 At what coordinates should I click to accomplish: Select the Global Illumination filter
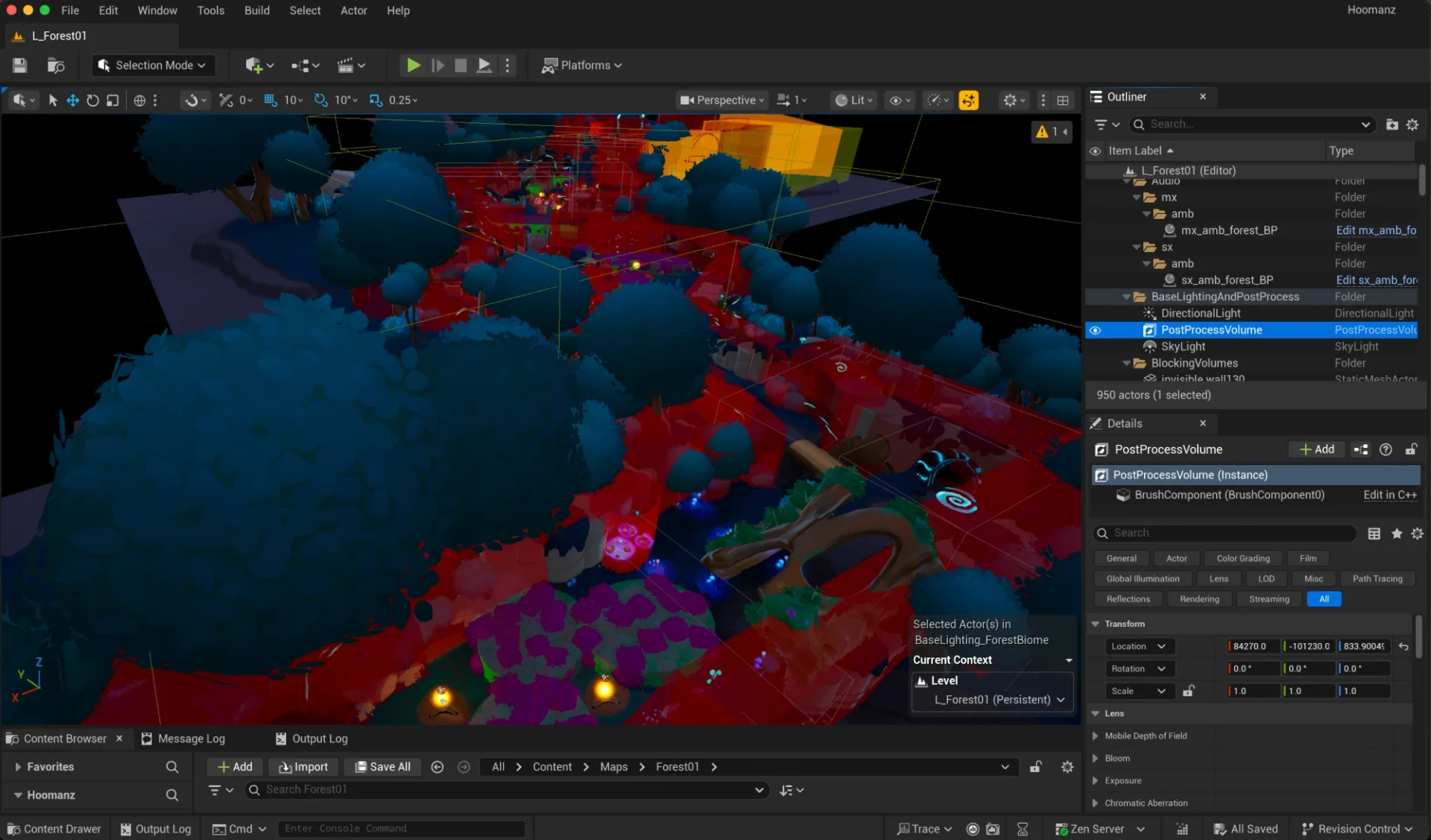pos(1143,578)
